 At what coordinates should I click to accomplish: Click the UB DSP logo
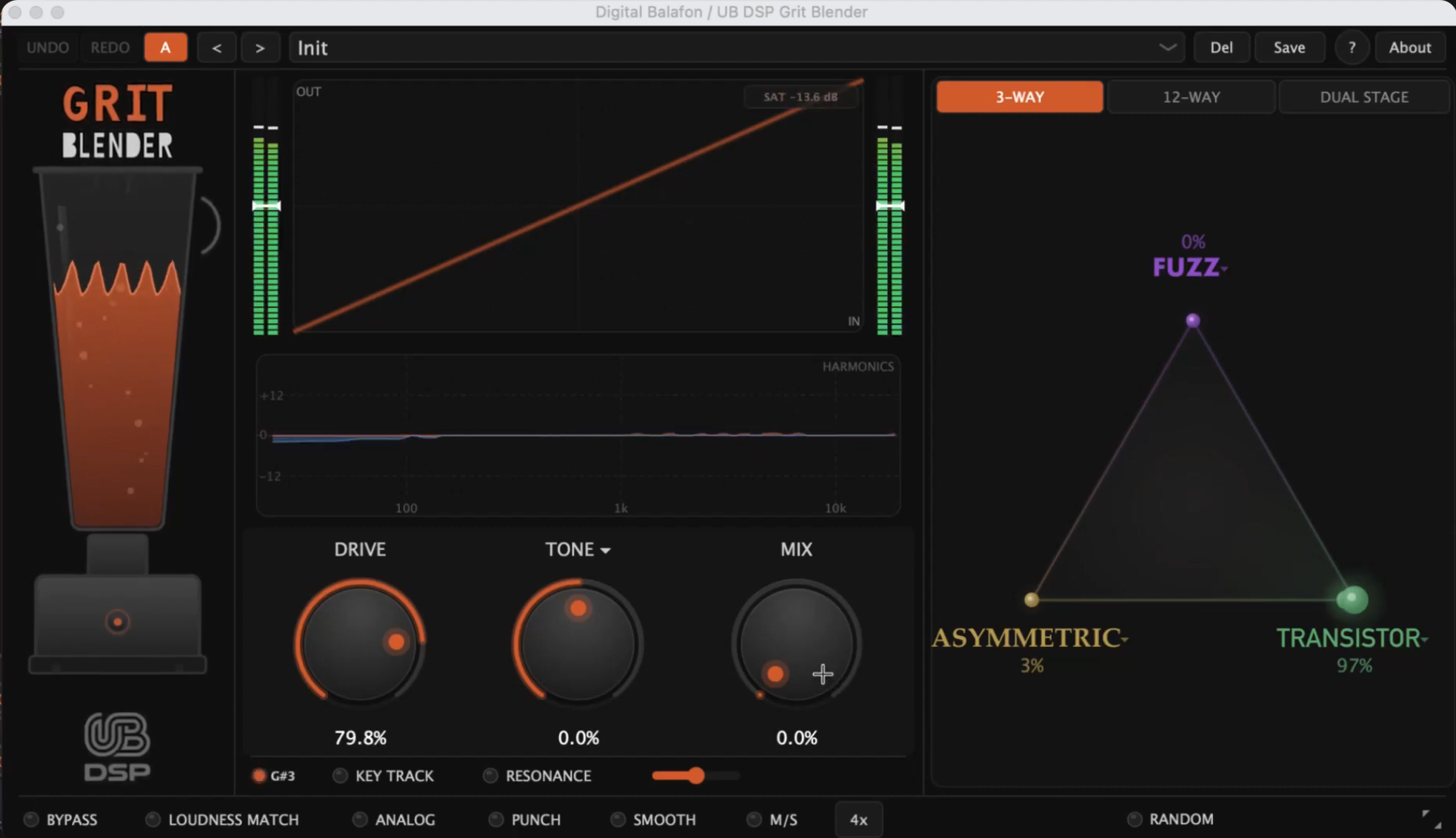(117, 746)
